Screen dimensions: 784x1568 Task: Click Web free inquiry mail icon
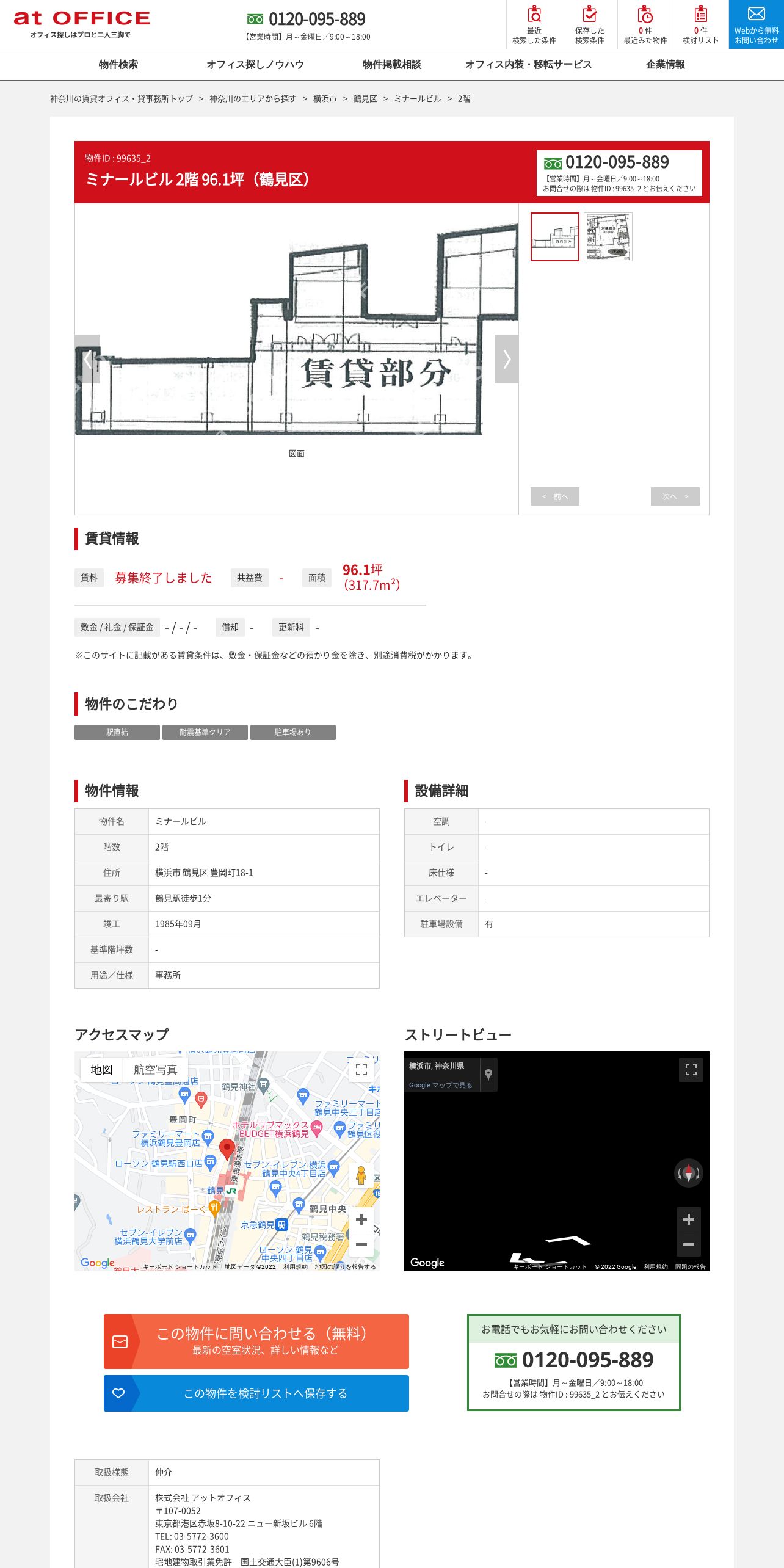[x=756, y=24]
